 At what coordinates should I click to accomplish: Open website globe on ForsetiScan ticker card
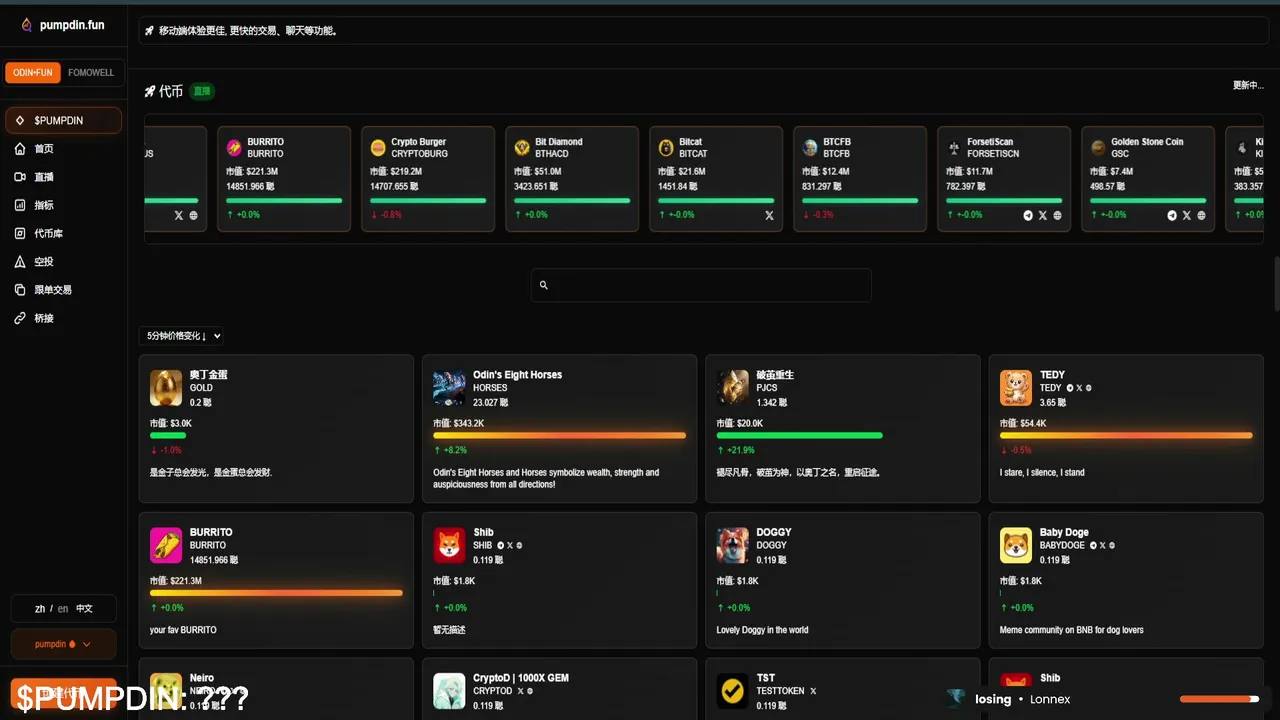[1057, 215]
